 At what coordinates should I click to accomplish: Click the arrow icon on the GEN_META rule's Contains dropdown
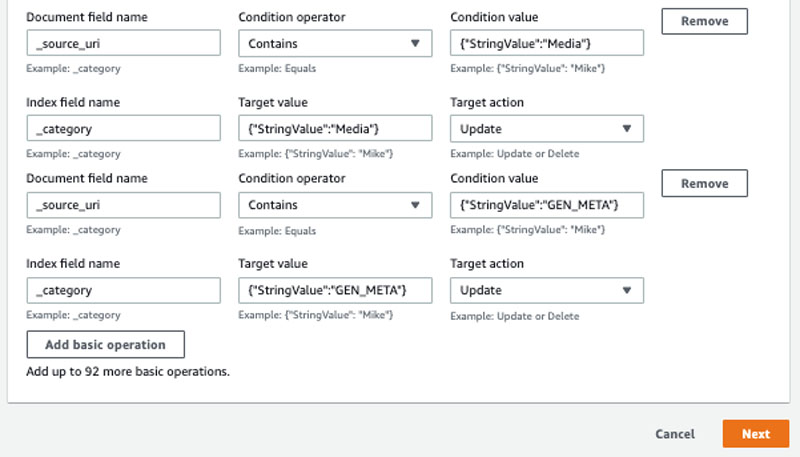(415, 205)
